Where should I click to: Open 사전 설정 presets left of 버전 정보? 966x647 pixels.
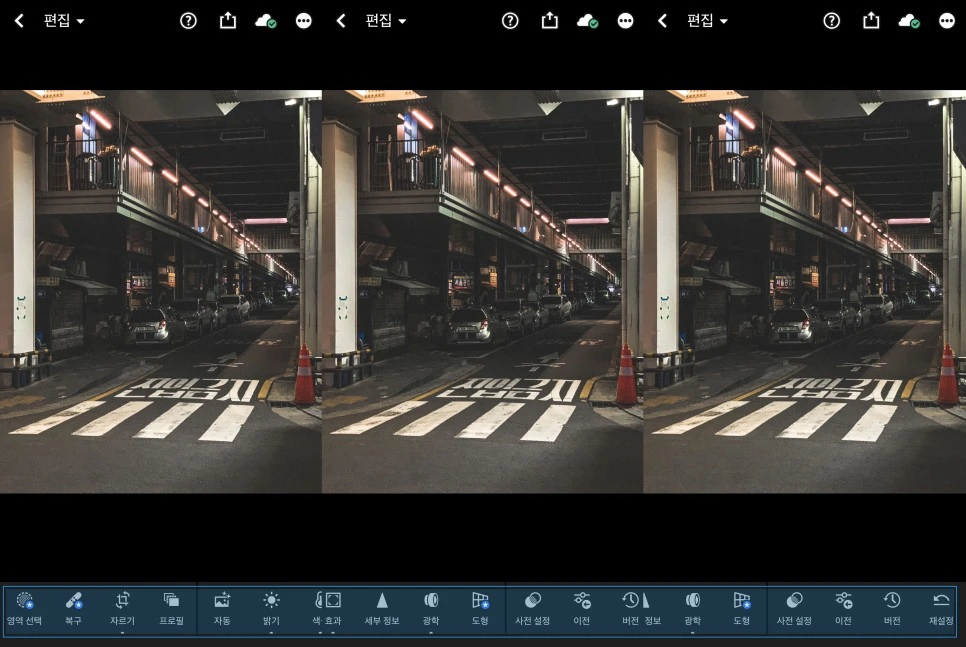coord(532,609)
